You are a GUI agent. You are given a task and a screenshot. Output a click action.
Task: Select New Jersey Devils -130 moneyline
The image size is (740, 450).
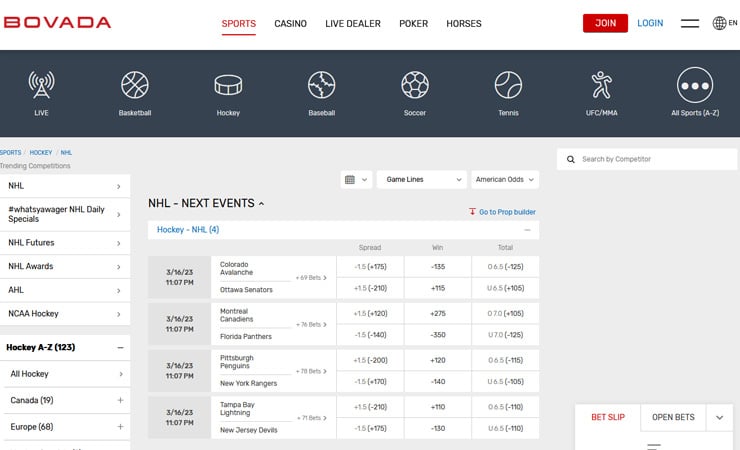[x=437, y=428]
